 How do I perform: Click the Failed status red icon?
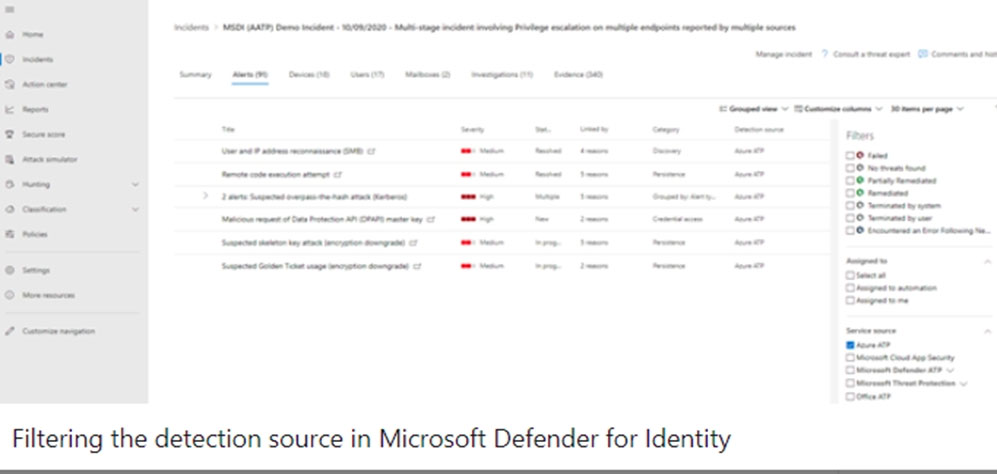[x=860, y=155]
